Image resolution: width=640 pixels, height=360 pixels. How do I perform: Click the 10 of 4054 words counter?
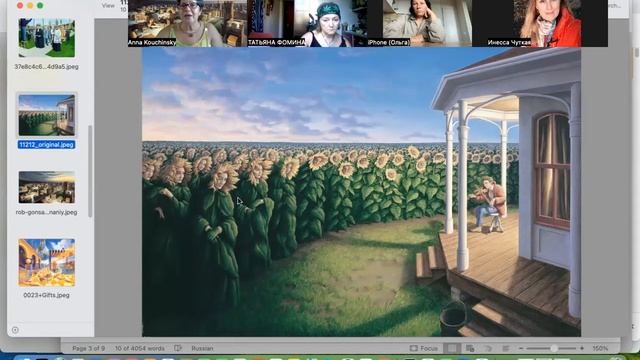(x=140, y=349)
